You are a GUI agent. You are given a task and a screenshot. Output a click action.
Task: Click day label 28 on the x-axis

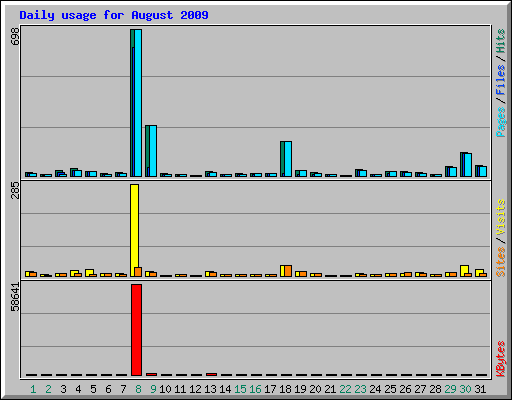(435, 389)
